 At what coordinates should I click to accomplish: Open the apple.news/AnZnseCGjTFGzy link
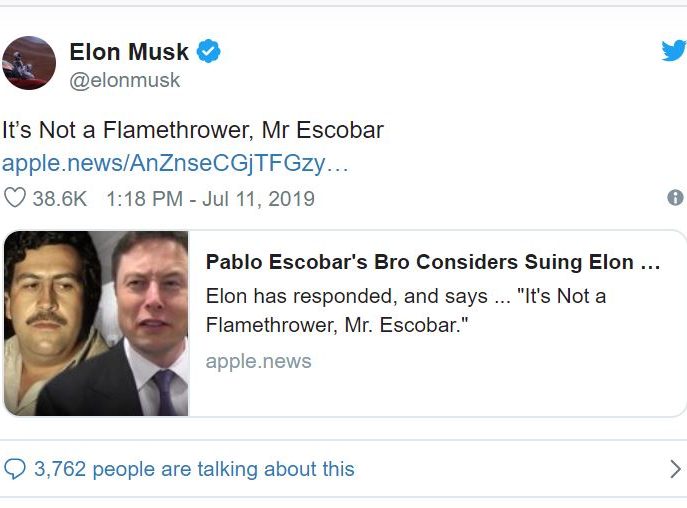pos(175,163)
